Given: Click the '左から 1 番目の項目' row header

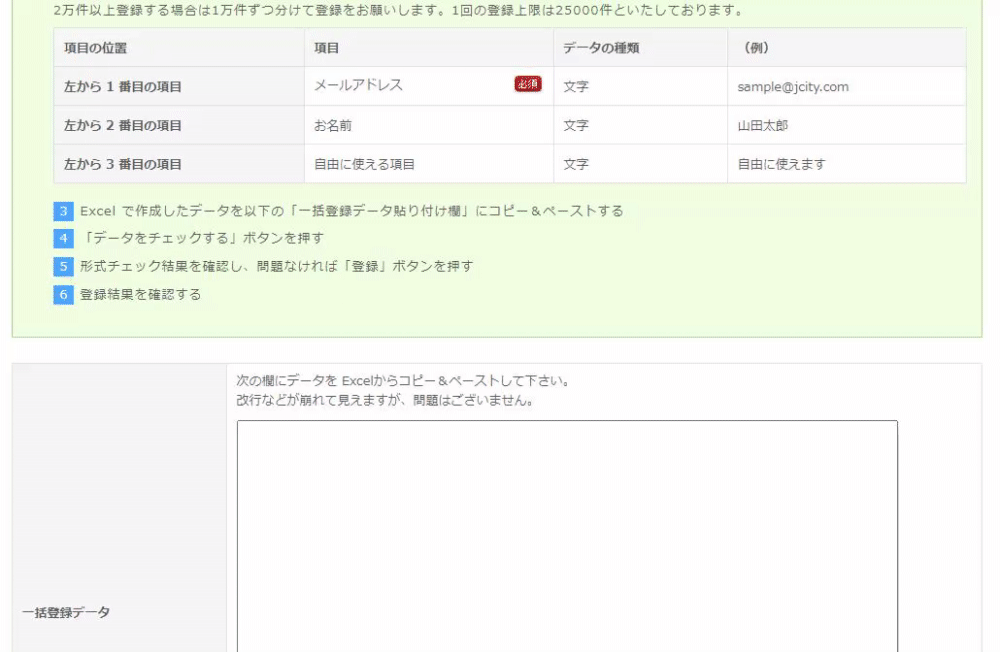Looking at the screenshot, I should pos(179,86).
